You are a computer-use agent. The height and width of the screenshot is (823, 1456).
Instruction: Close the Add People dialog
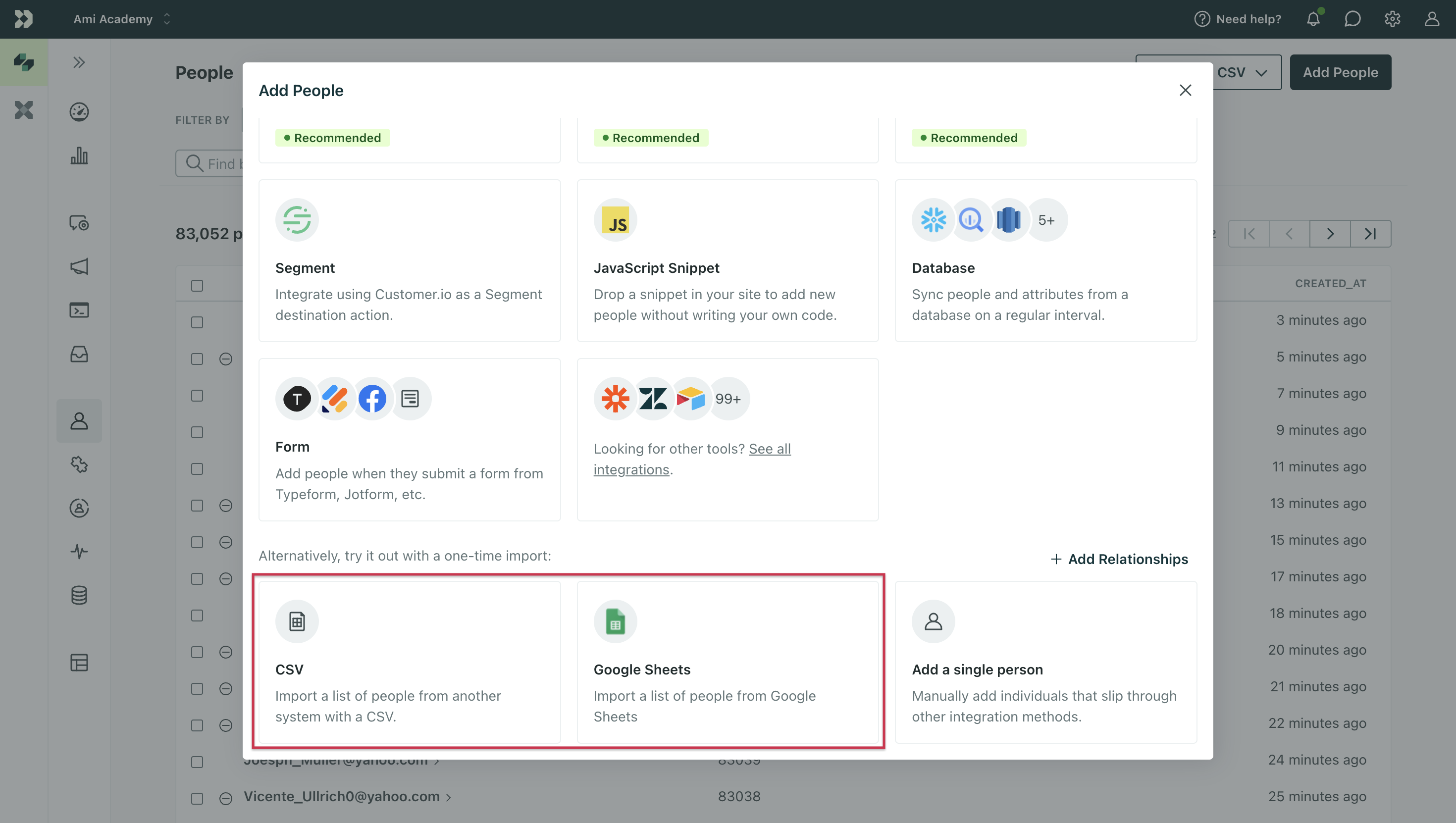(1185, 90)
